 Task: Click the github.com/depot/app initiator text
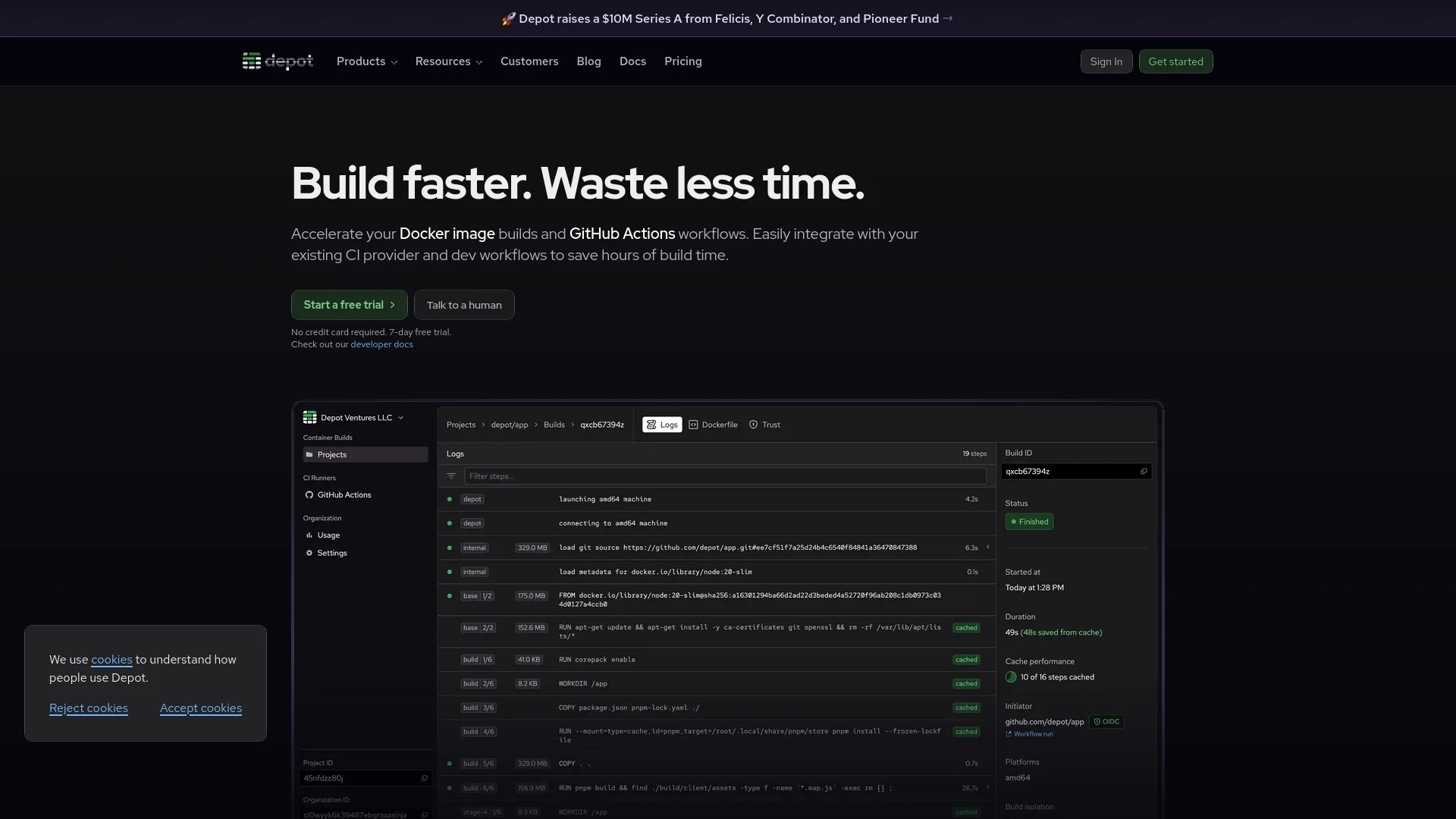[1044, 722]
